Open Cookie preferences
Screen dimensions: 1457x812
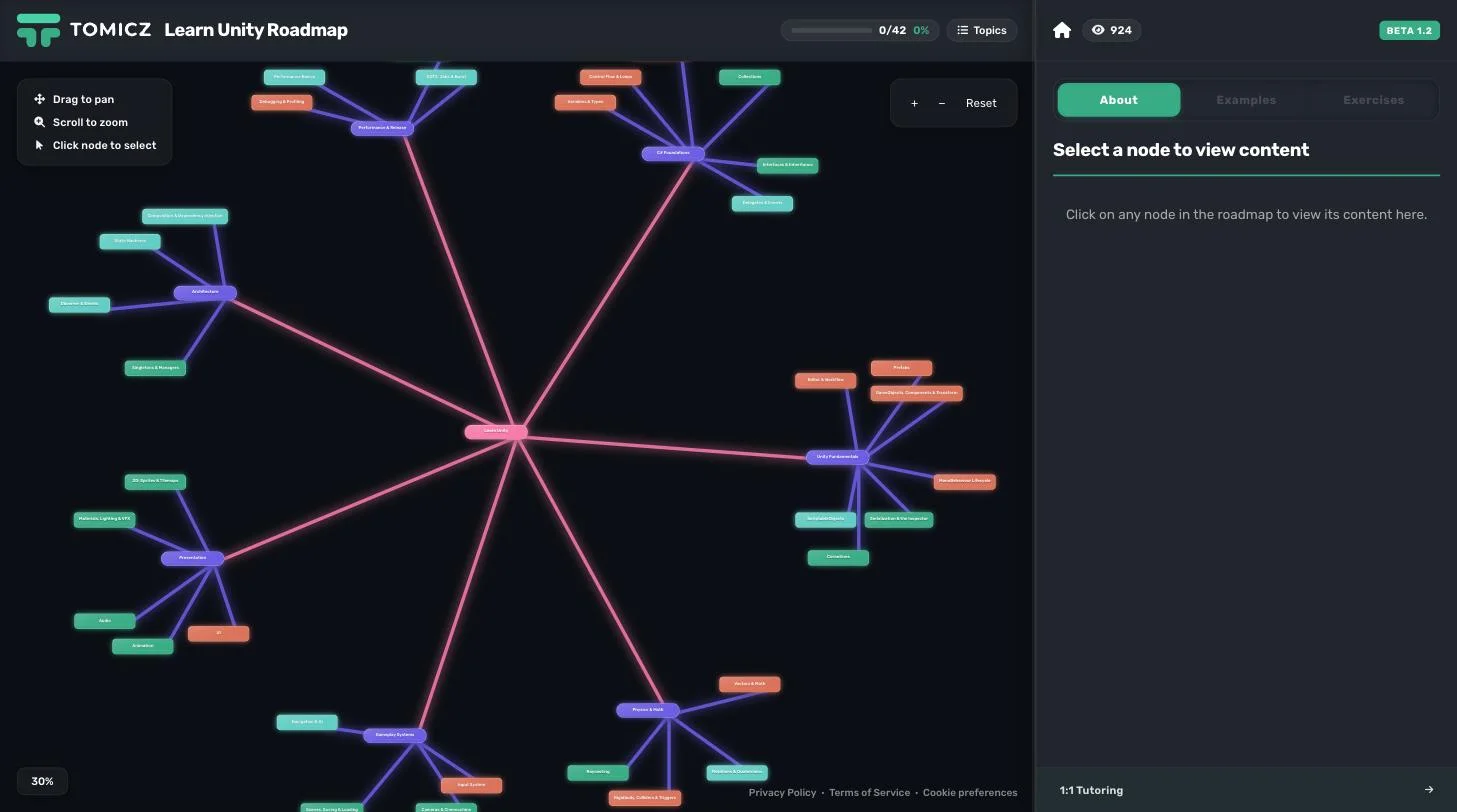coord(970,793)
